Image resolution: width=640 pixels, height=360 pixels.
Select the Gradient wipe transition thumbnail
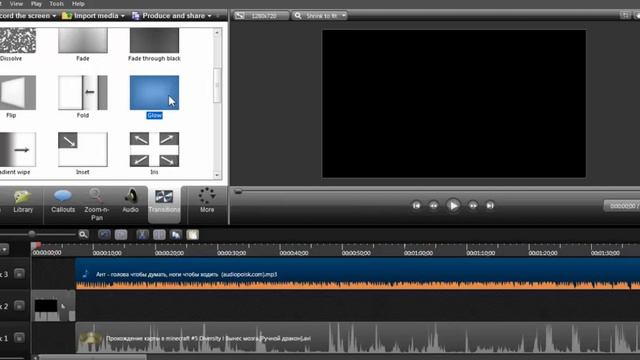pyautogui.click(x=18, y=149)
